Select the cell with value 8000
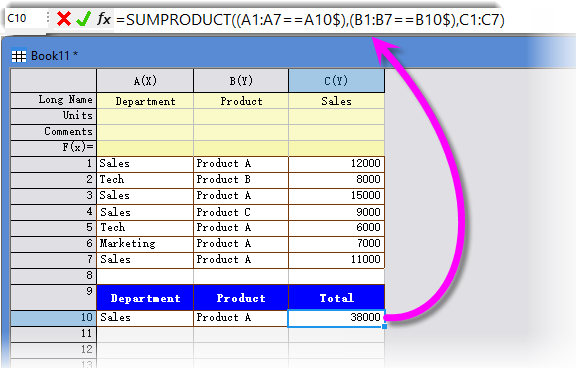The height and width of the screenshot is (368, 576). [336, 180]
